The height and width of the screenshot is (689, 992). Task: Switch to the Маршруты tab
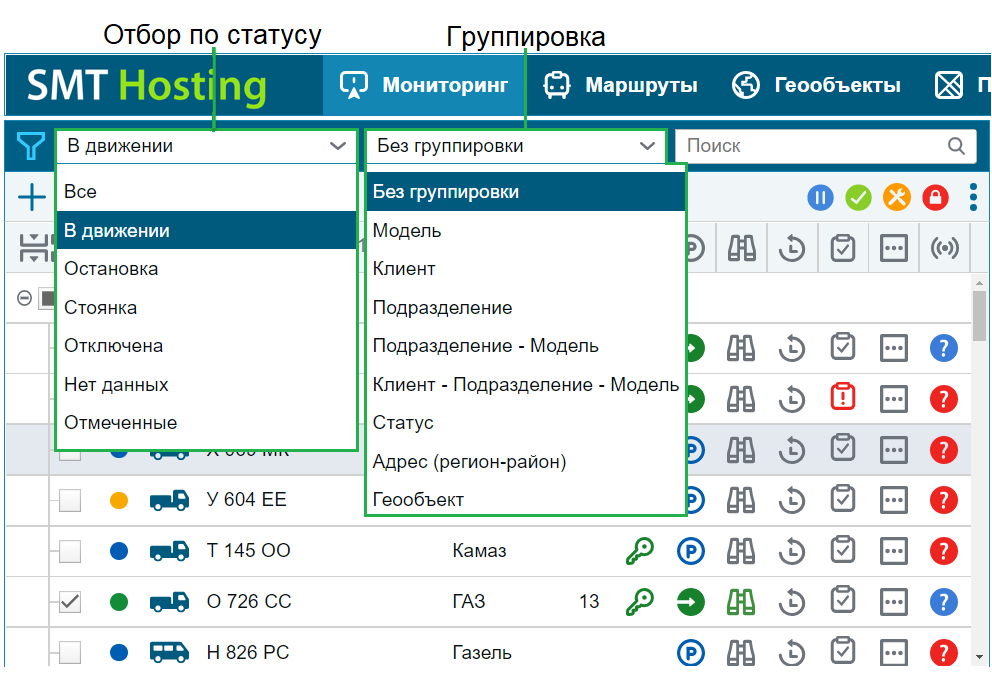[620, 85]
